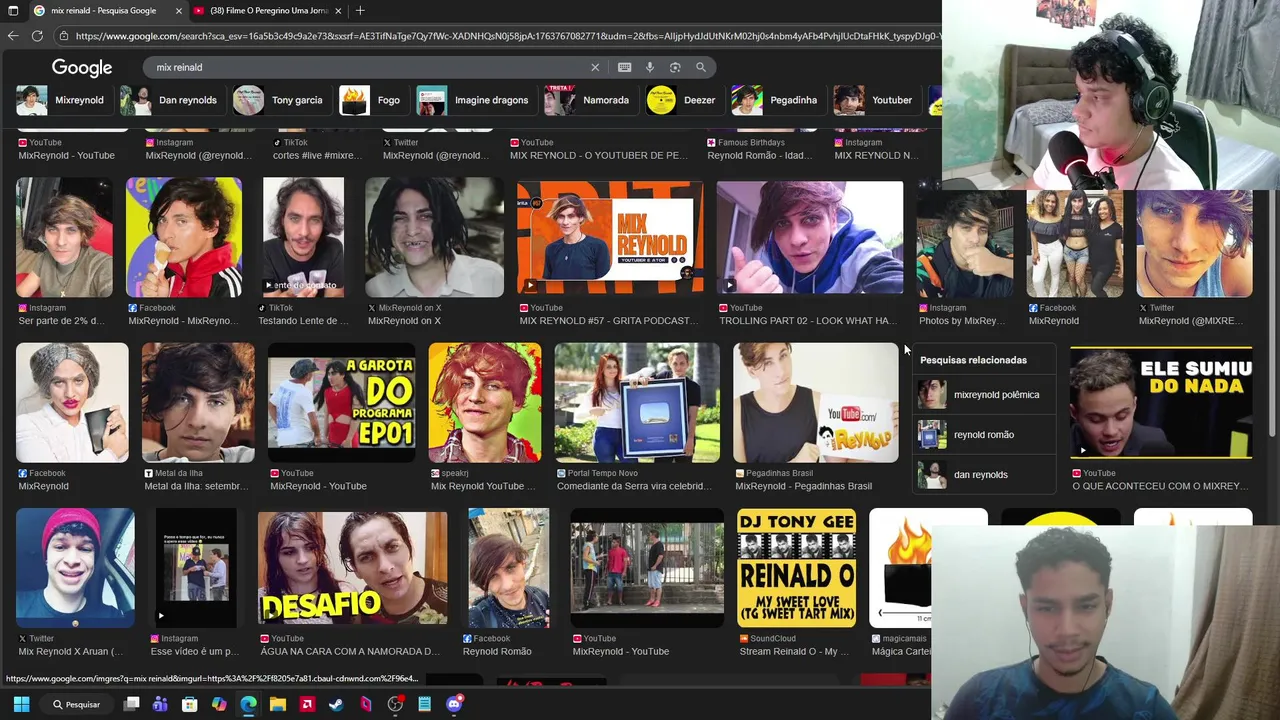Open Discord from the taskbar
This screenshot has height=720, width=1280.
point(454,704)
